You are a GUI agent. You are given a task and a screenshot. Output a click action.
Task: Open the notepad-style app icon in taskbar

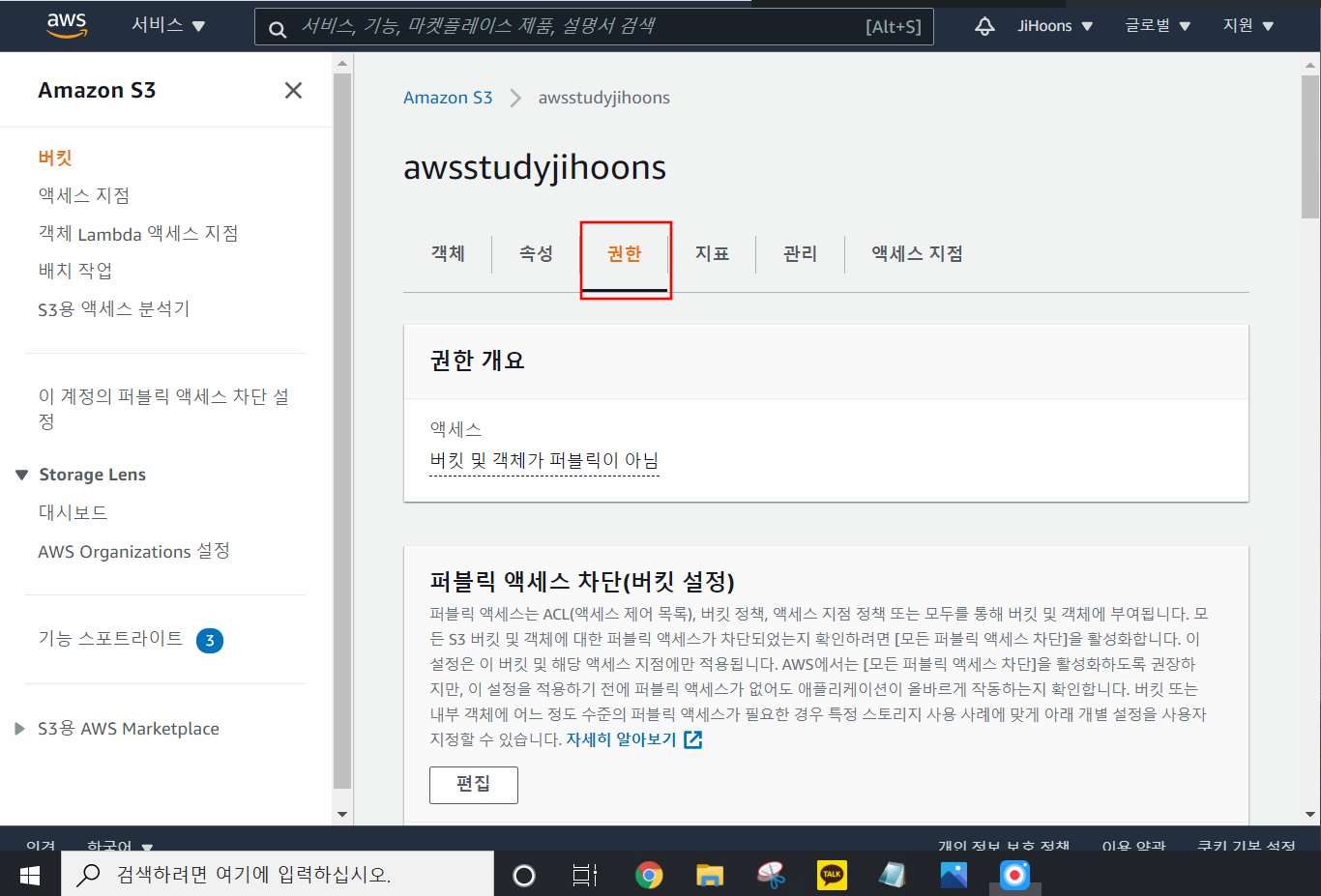click(x=893, y=876)
